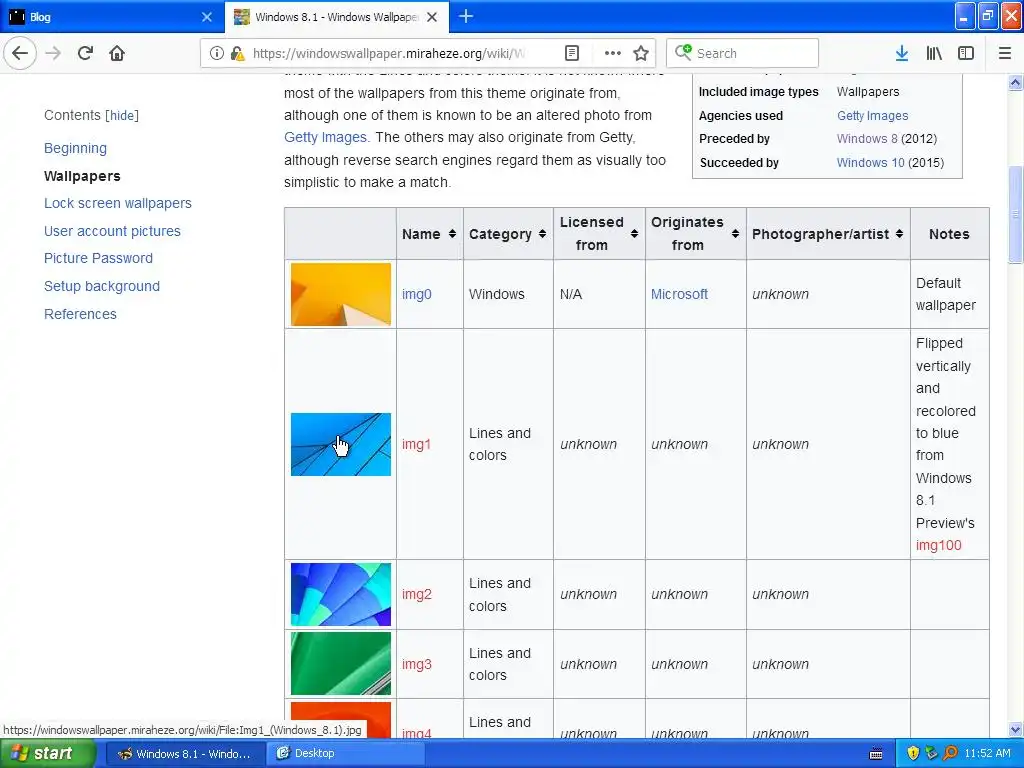This screenshot has width=1024, height=768.
Task: Select the Windows 8.1 - Windows Wallpaper tab
Action: tap(337, 17)
